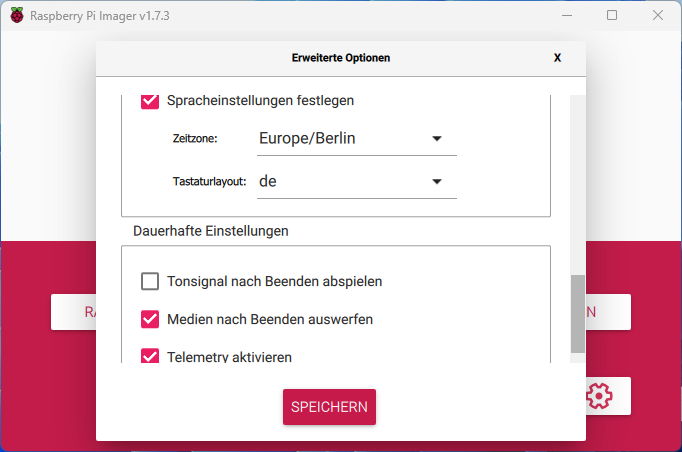The height and width of the screenshot is (452, 682).
Task: Click the partially hidden left main button
Action: 74,312
